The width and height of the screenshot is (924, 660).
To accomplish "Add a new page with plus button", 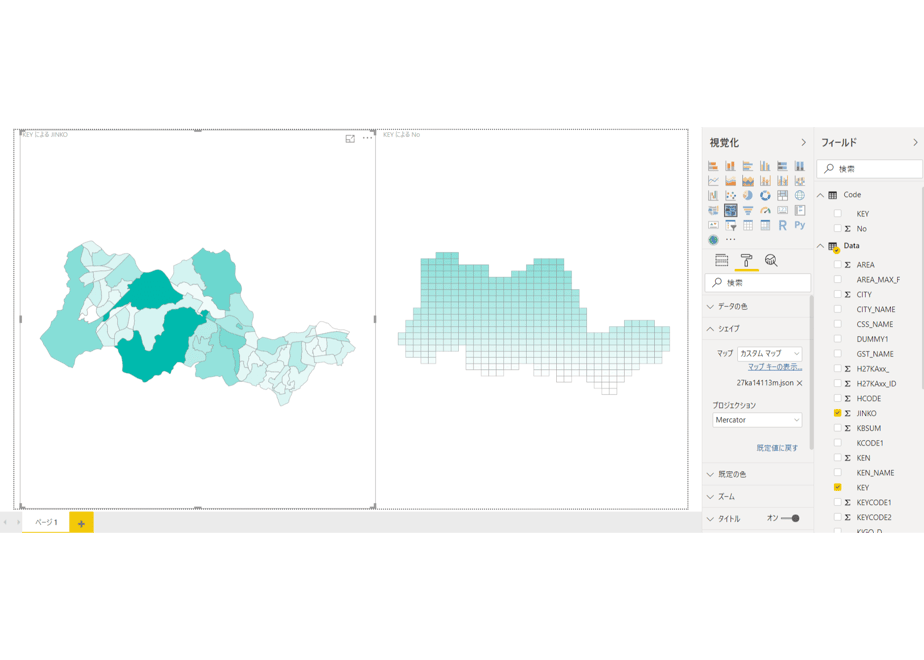I will pyautogui.click(x=81, y=523).
